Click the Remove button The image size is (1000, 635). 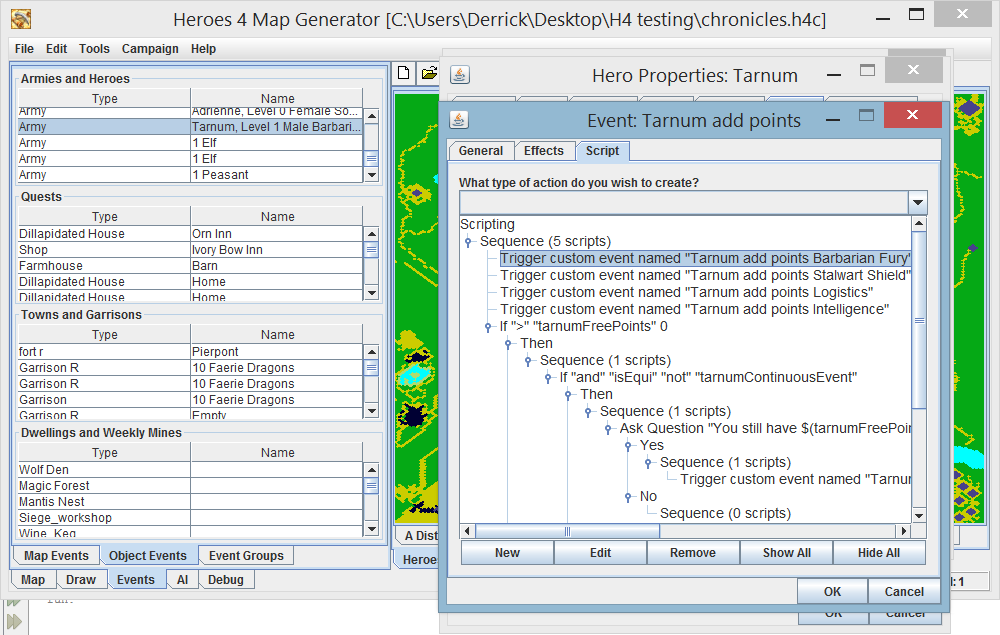693,553
